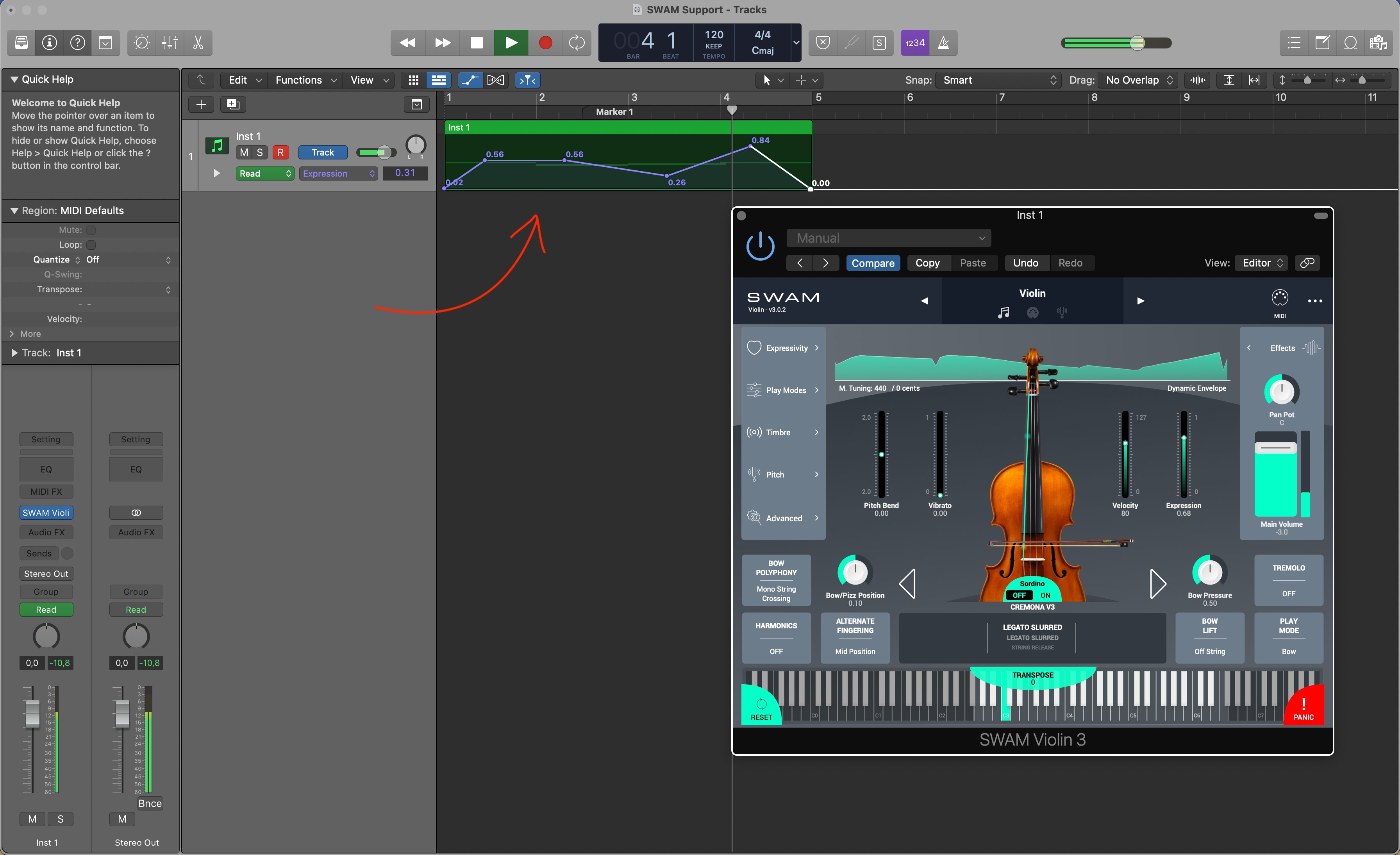Enable the metronome click icon
Screen dimensions: 1400x855
pos(943,43)
